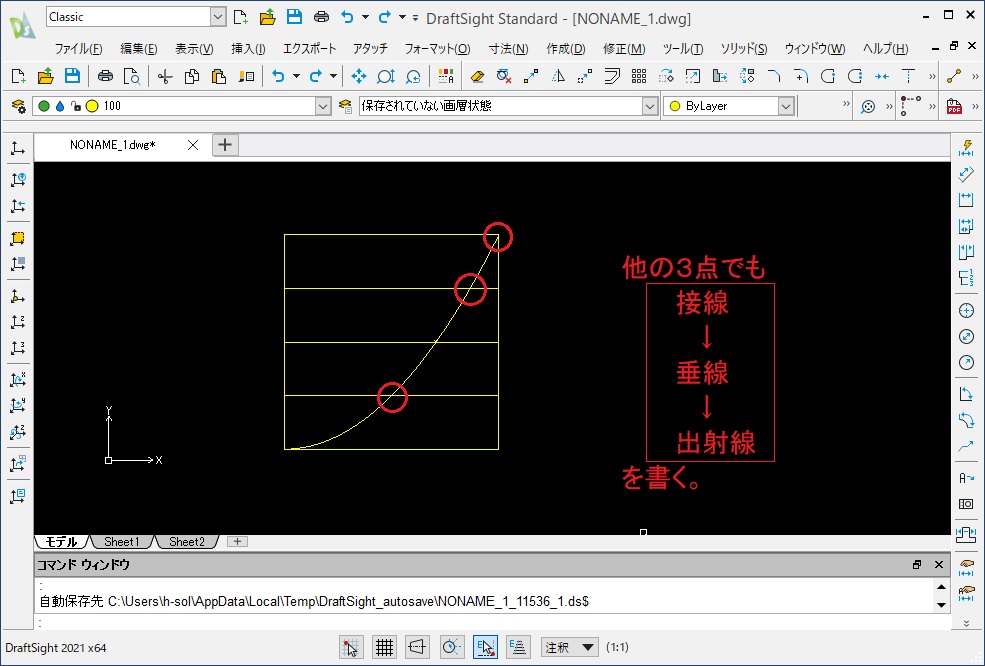Switch to the Sheet2 tab
The image size is (985, 666).
pyautogui.click(x=187, y=542)
